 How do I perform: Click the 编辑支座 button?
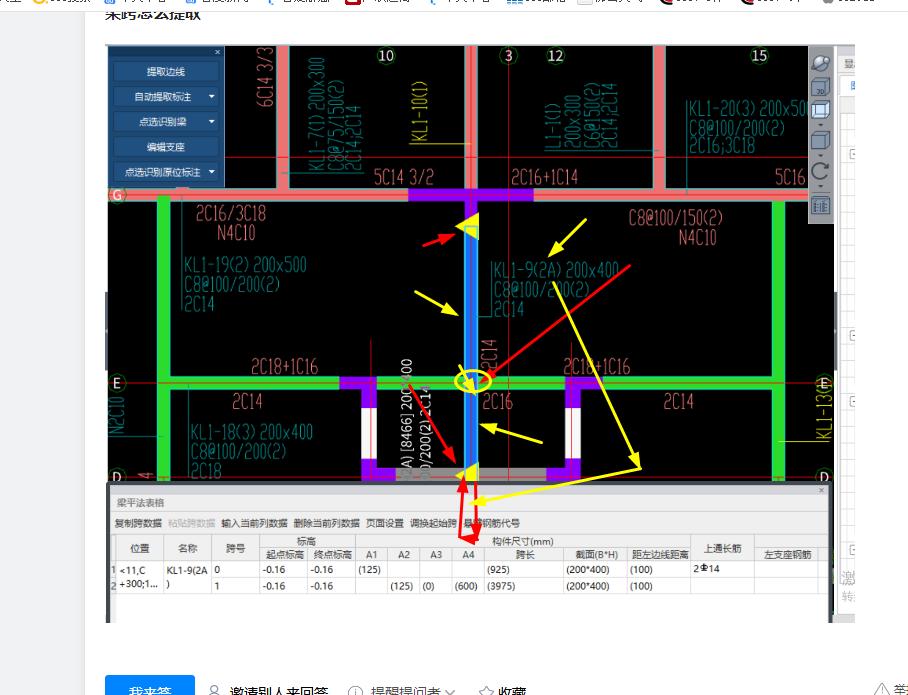coord(166,147)
